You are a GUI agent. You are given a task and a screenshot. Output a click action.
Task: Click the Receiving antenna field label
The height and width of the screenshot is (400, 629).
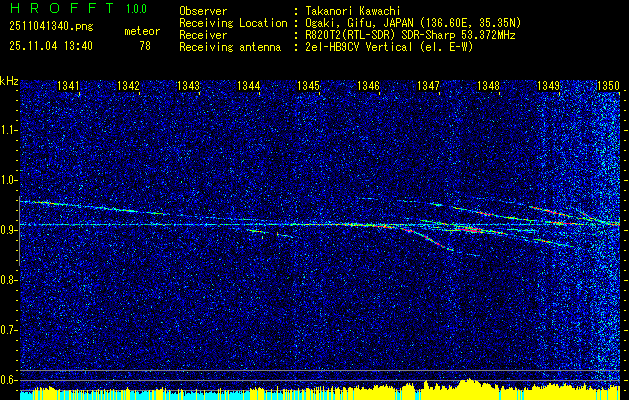[x=230, y=47]
